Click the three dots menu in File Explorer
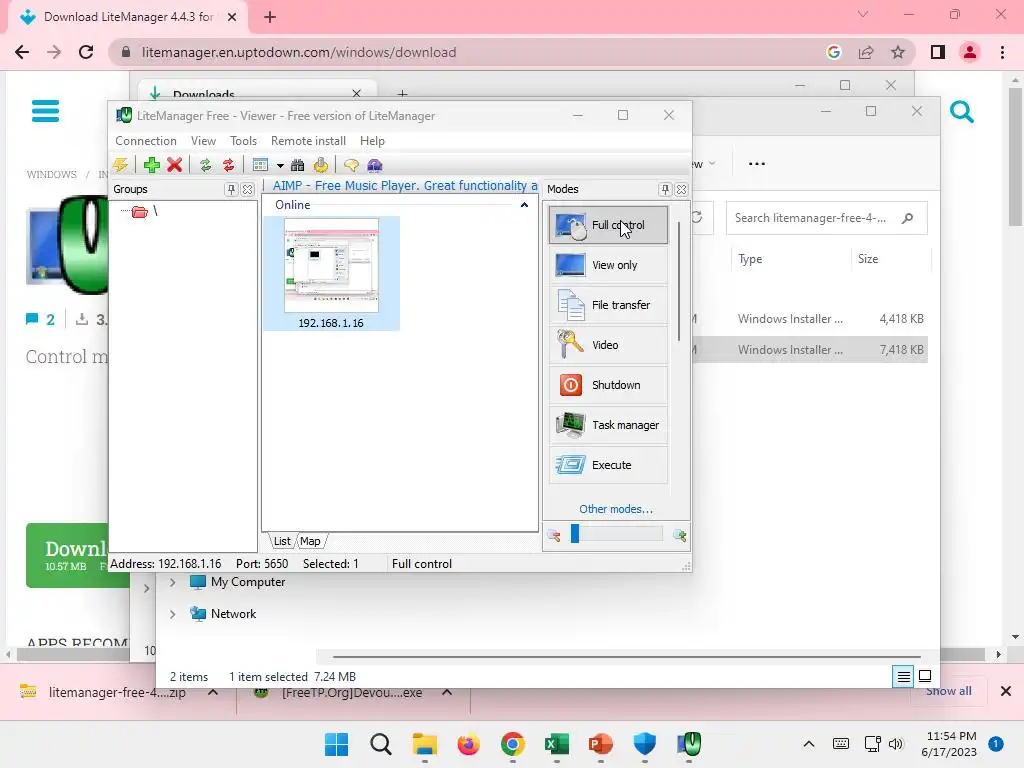The image size is (1024, 768). [757, 164]
